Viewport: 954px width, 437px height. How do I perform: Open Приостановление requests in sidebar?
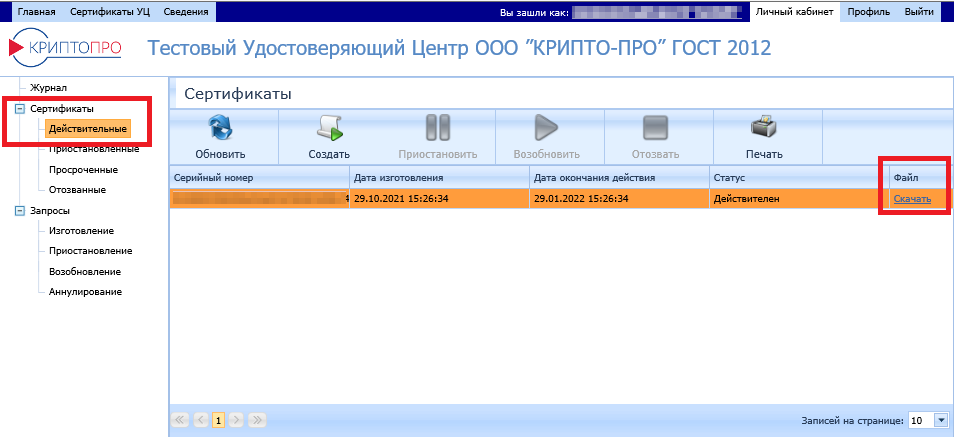pyautogui.click(x=91, y=251)
